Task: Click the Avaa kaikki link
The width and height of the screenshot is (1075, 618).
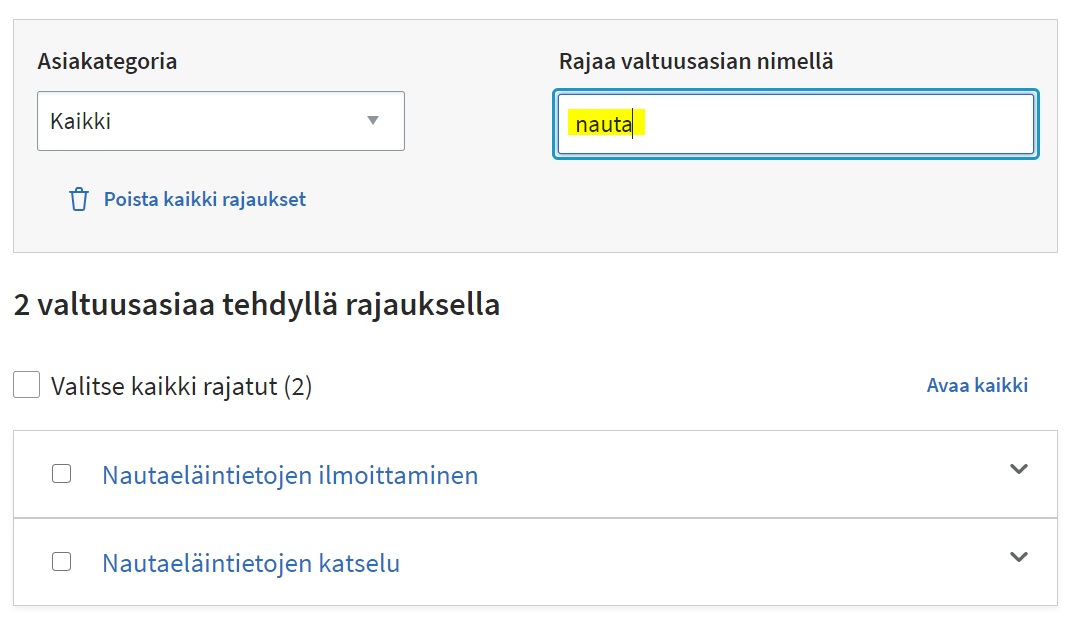Action: (977, 384)
